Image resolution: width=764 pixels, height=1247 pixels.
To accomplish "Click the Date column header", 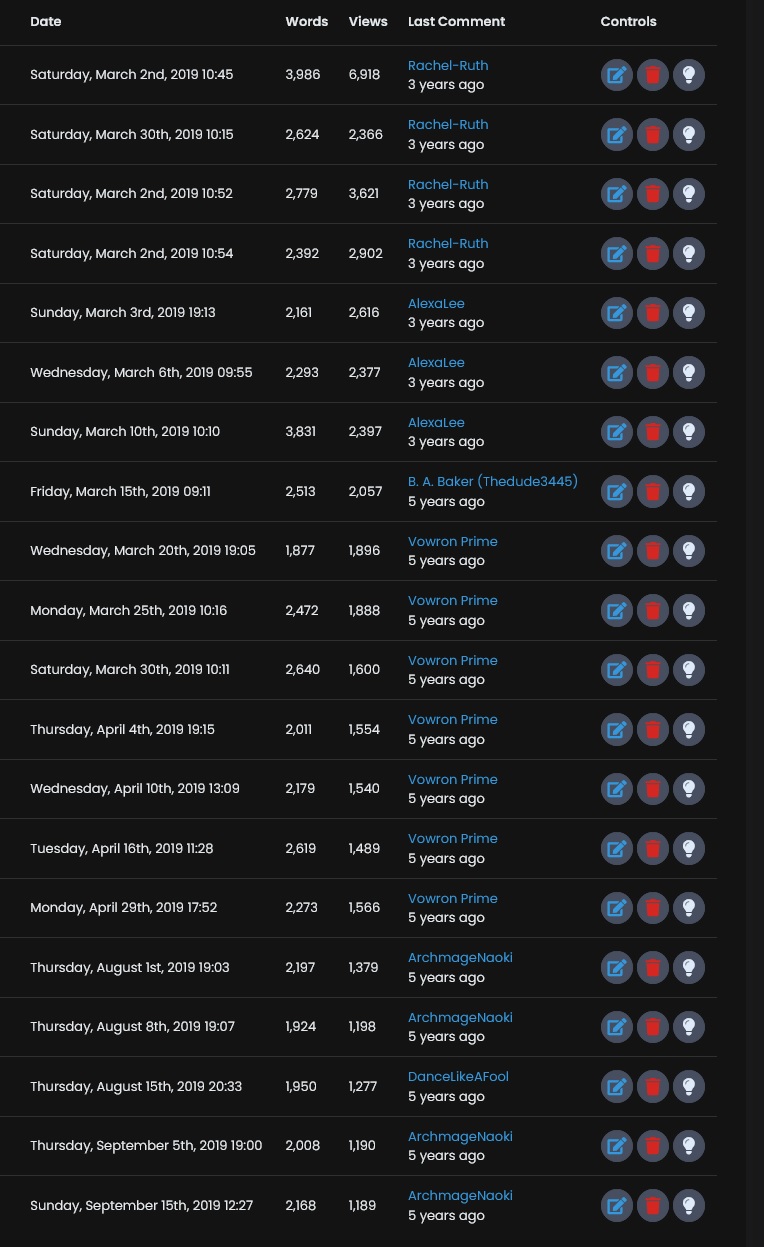I will click(x=46, y=21).
